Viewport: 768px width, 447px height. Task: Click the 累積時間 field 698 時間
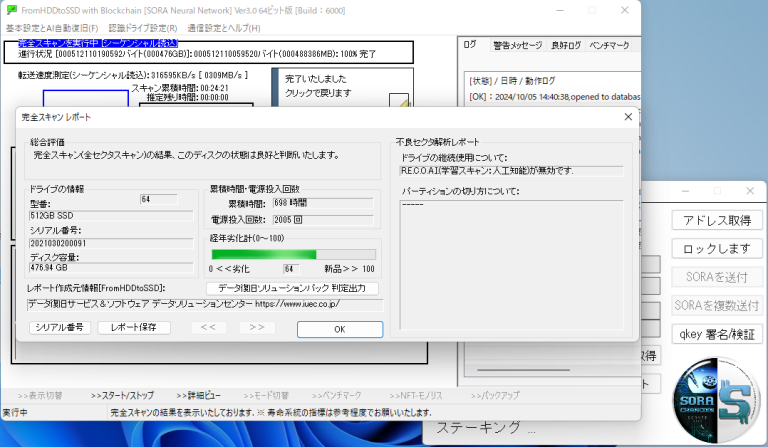pyautogui.click(x=323, y=203)
